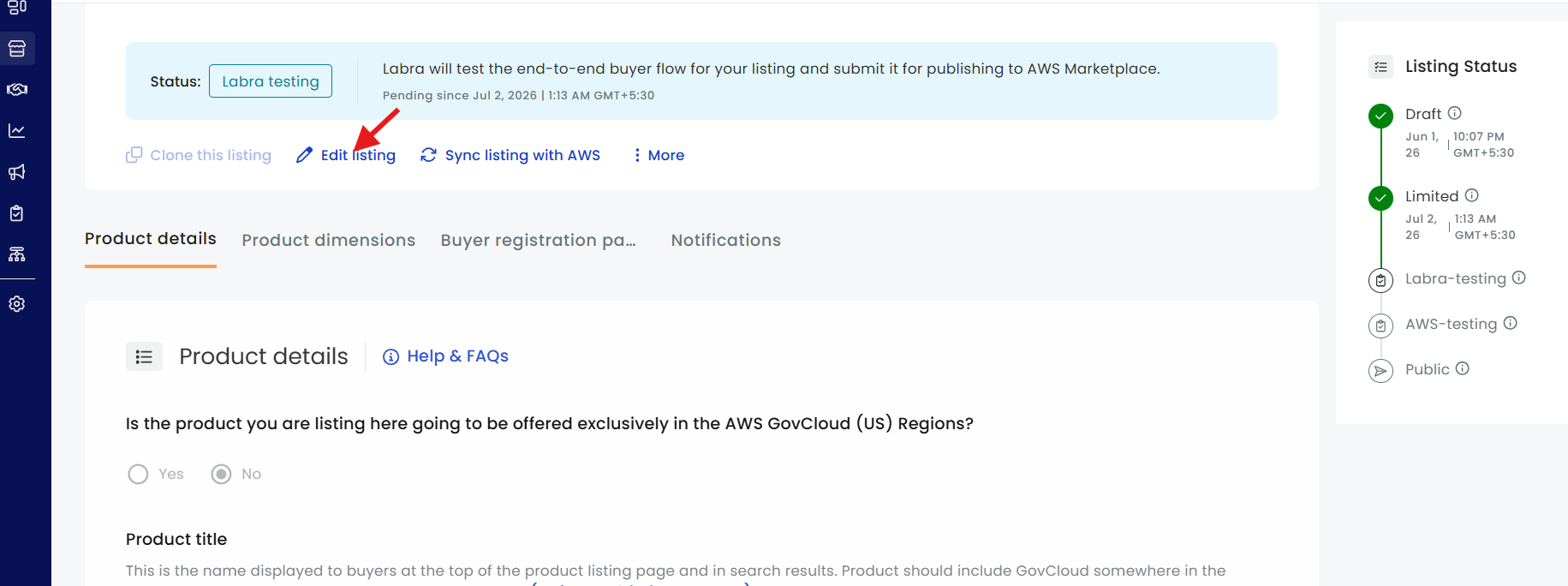Switch to the Product dimensions tab
Image resolution: width=1568 pixels, height=586 pixels.
329,241
